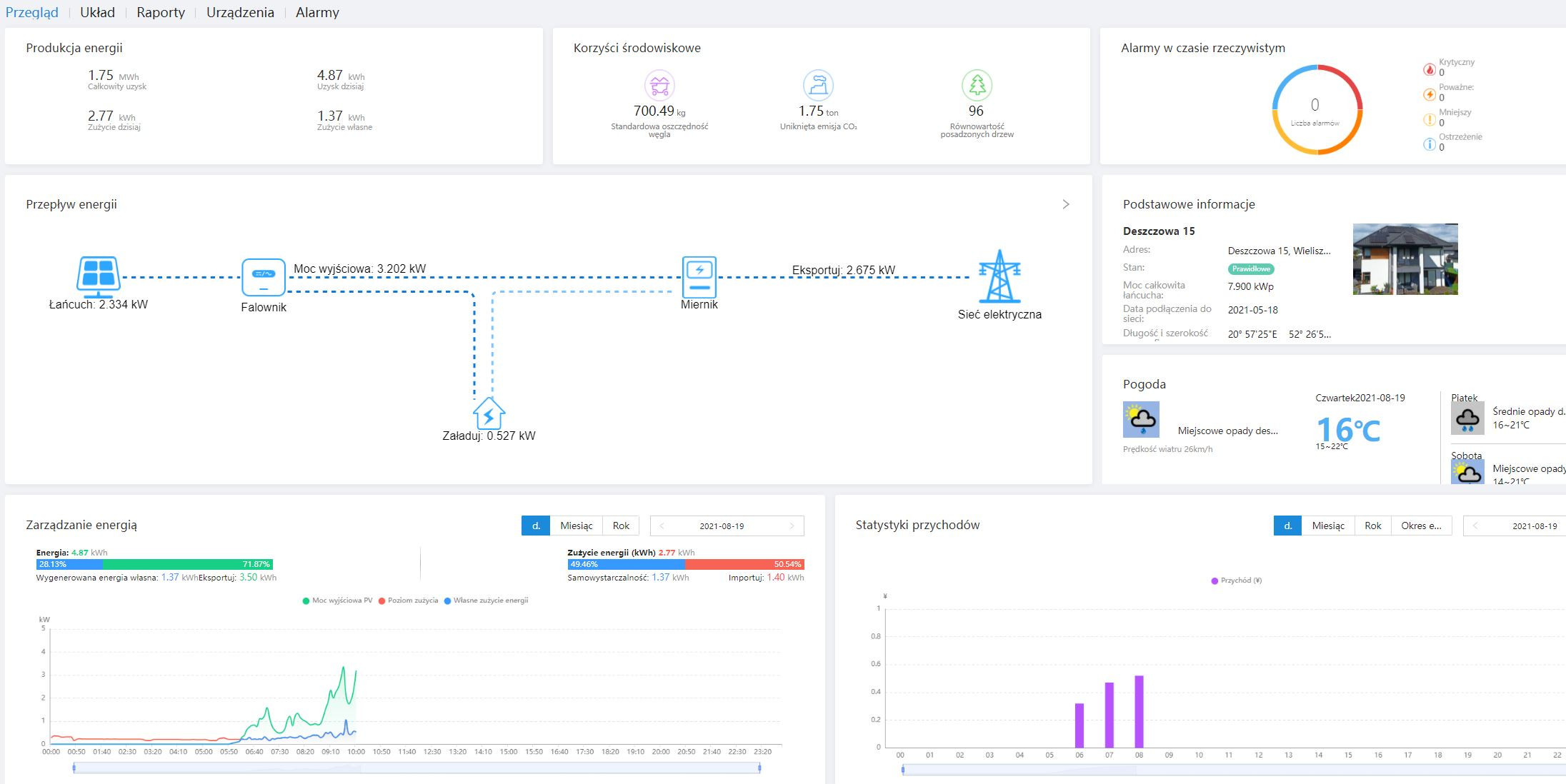Toggle the Moc wyjściowa PV legend series
The width and height of the screenshot is (1566, 784).
[337, 600]
